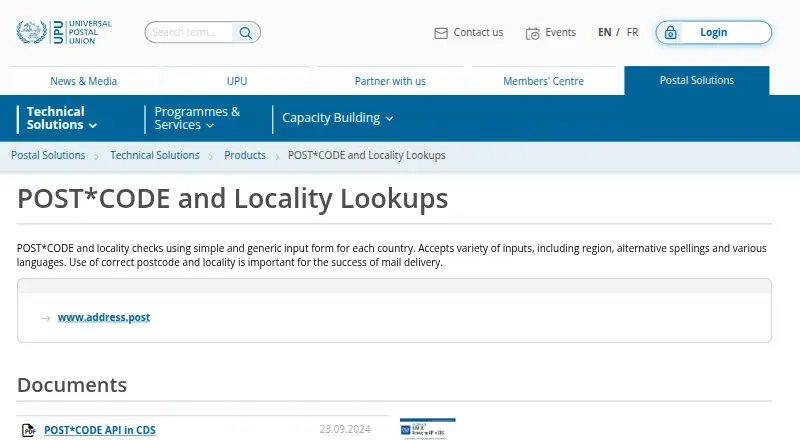The width and height of the screenshot is (800, 440).
Task: Click the padlock icon in the Login button
Action: pyautogui.click(x=670, y=33)
